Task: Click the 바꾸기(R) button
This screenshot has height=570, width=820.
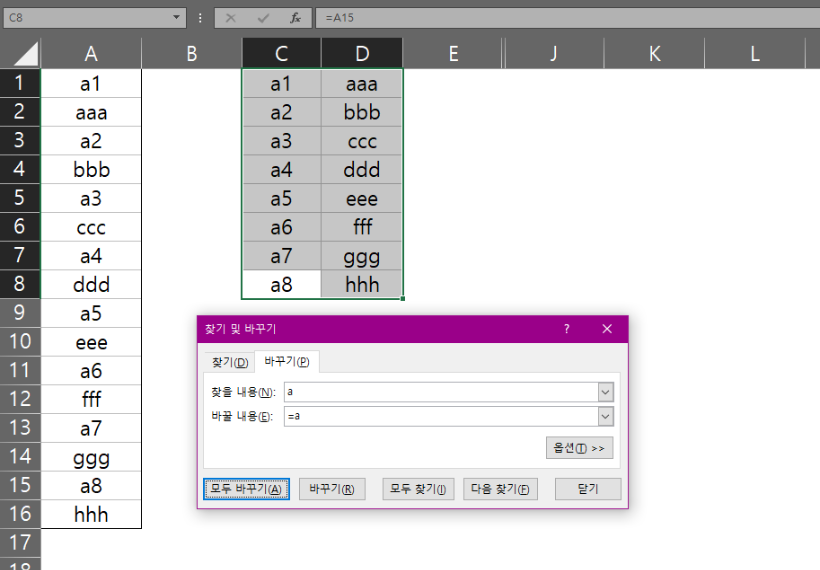Action: (332, 489)
